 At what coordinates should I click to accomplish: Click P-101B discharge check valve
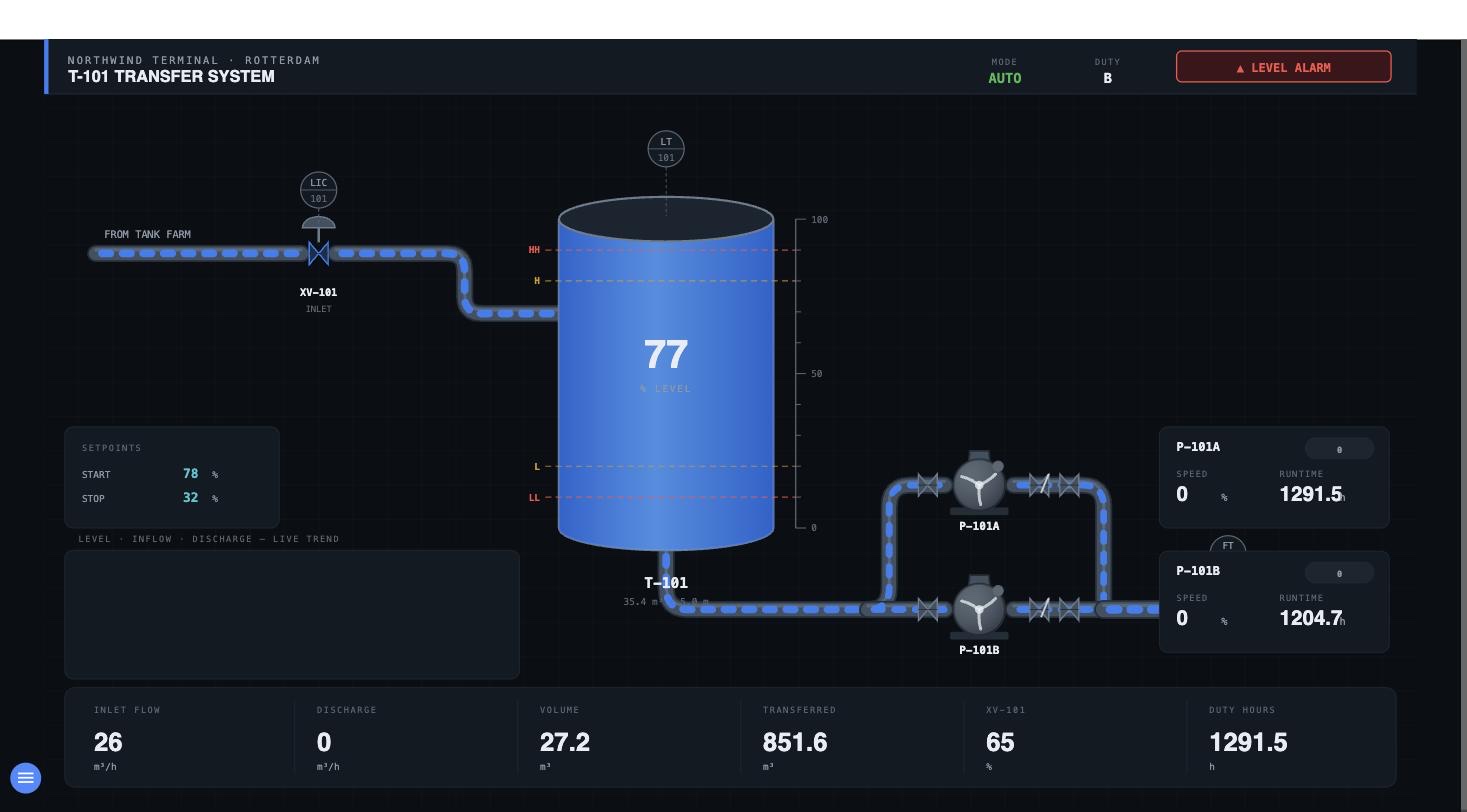click(x=1041, y=609)
